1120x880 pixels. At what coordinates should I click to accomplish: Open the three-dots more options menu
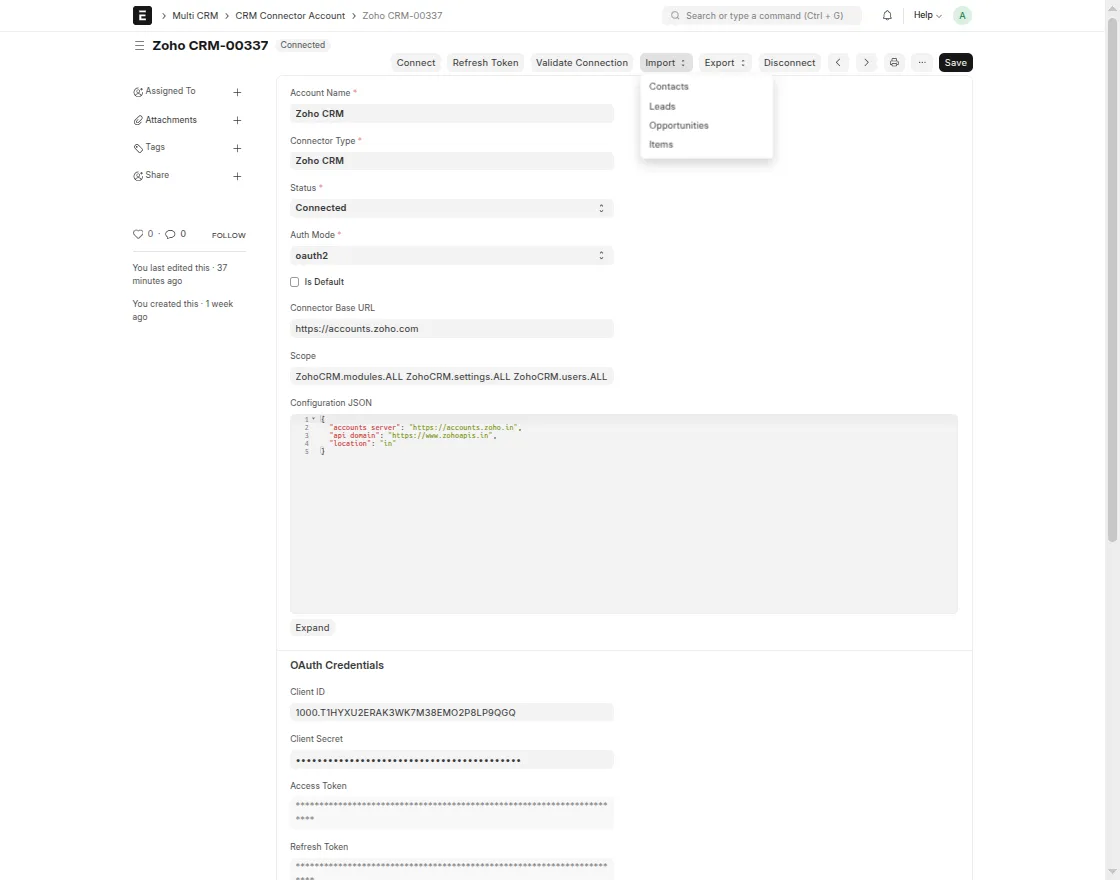pyautogui.click(x=922, y=62)
